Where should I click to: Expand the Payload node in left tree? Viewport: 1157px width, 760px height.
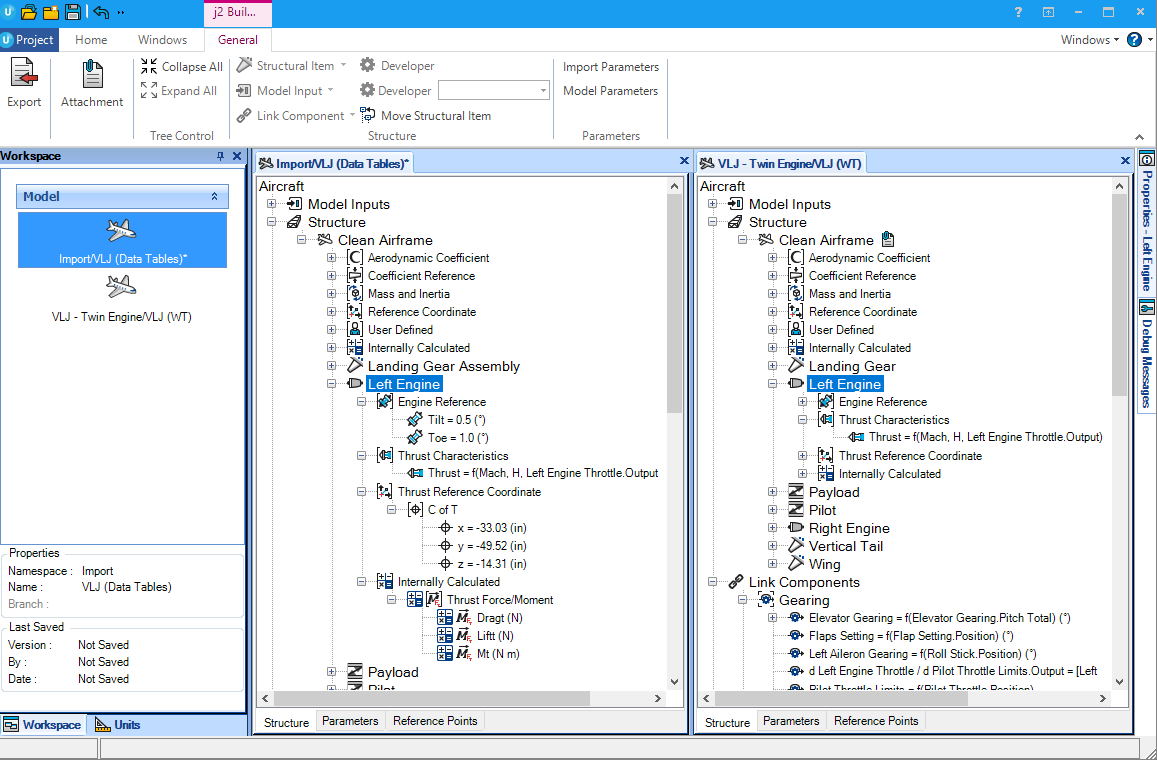coord(331,672)
